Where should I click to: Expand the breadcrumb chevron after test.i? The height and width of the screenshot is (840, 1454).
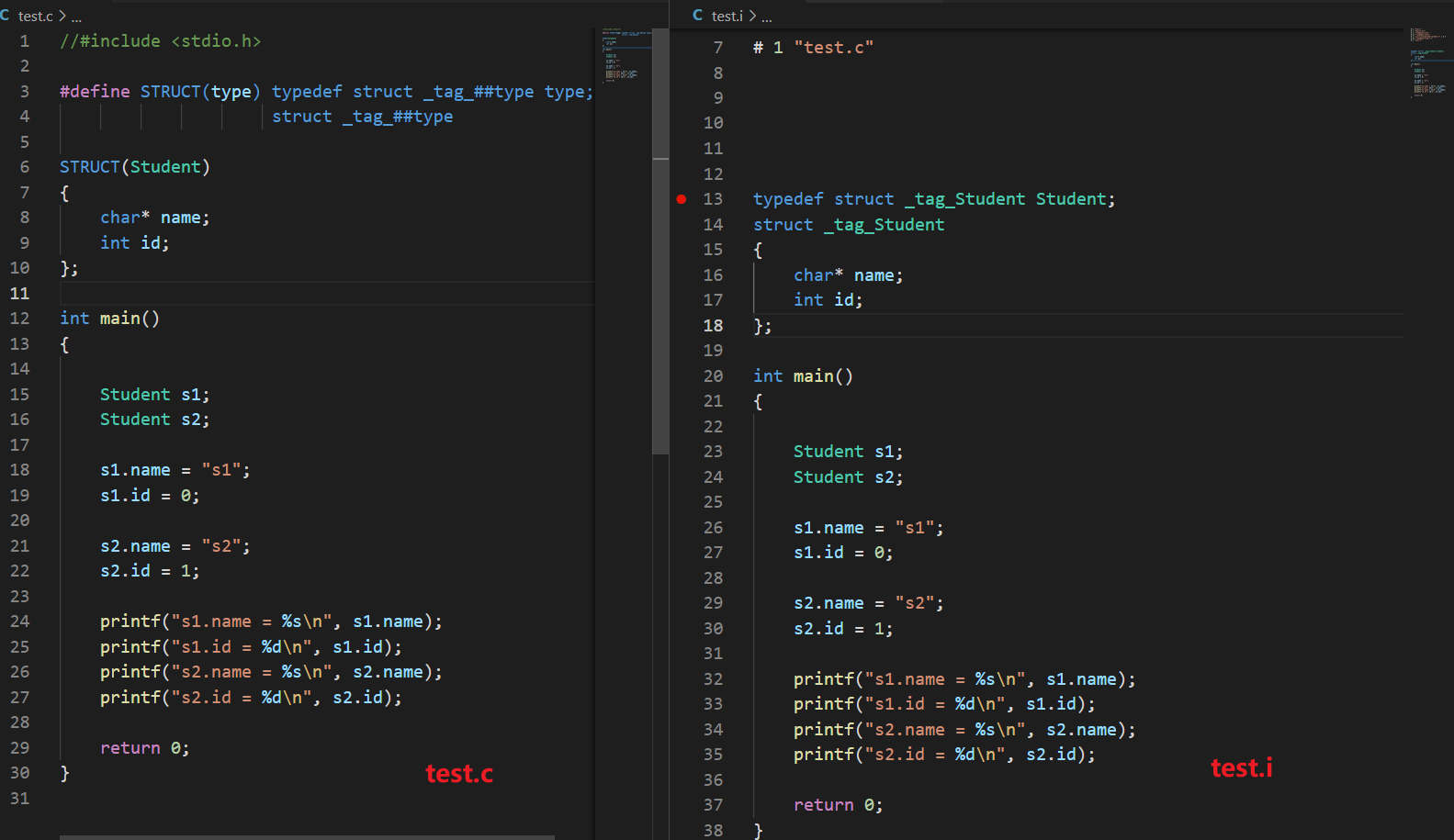point(752,17)
